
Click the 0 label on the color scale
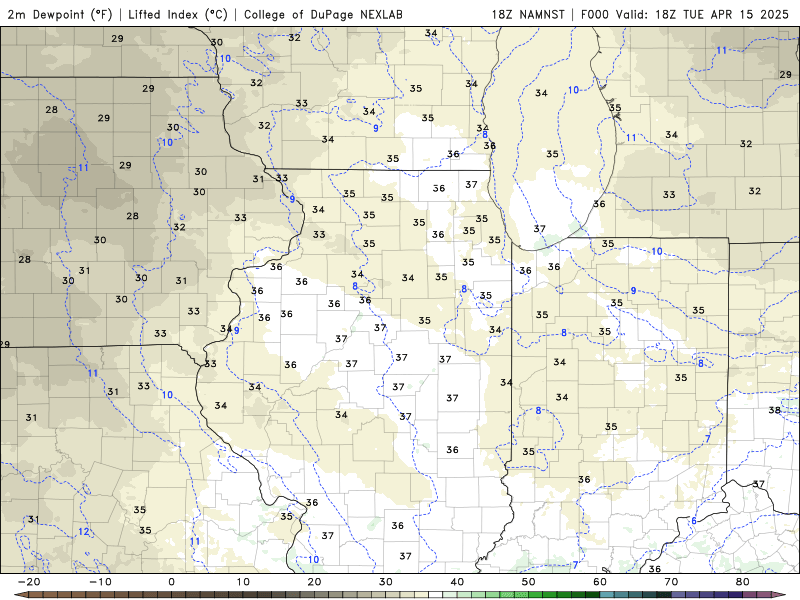171,582
